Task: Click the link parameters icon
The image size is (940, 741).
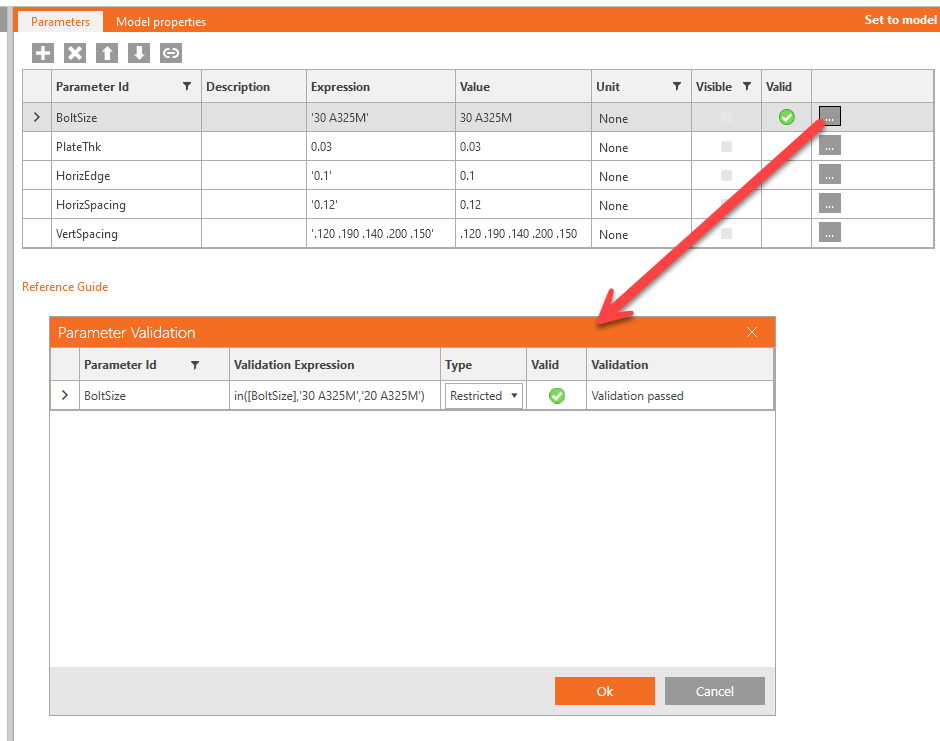Action: (170, 53)
